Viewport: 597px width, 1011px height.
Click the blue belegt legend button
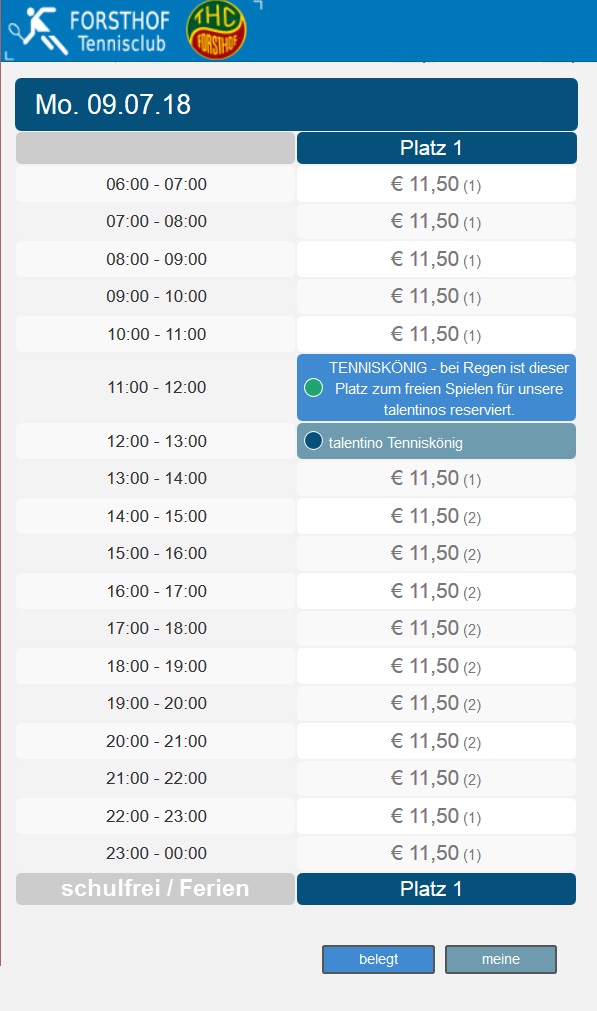[378, 959]
